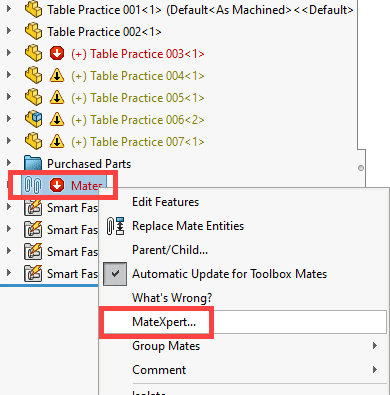Click the Purchased Parts folder icon
This screenshot has height=395, width=390.
pyautogui.click(x=33, y=164)
